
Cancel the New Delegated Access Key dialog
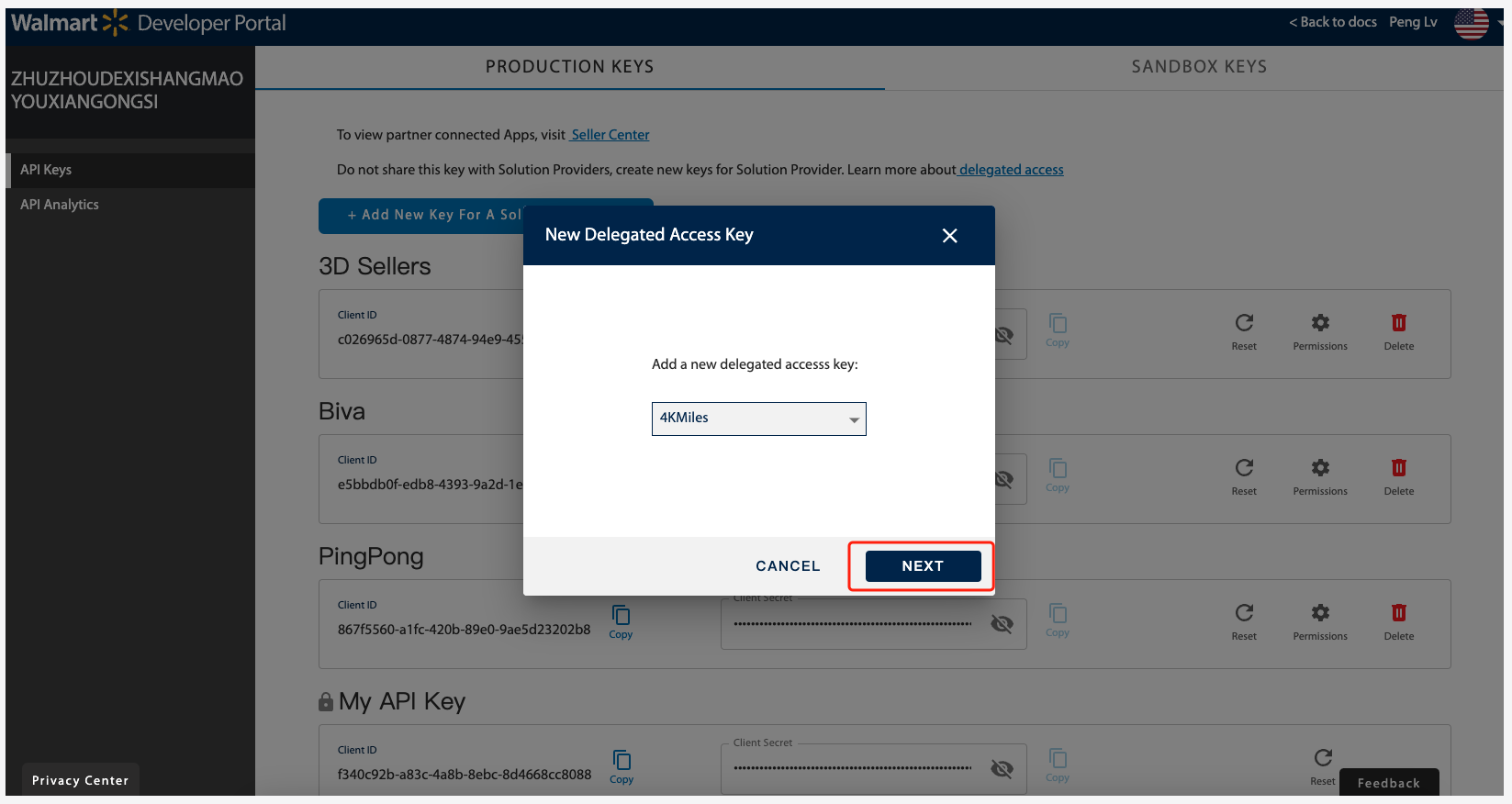click(x=788, y=566)
